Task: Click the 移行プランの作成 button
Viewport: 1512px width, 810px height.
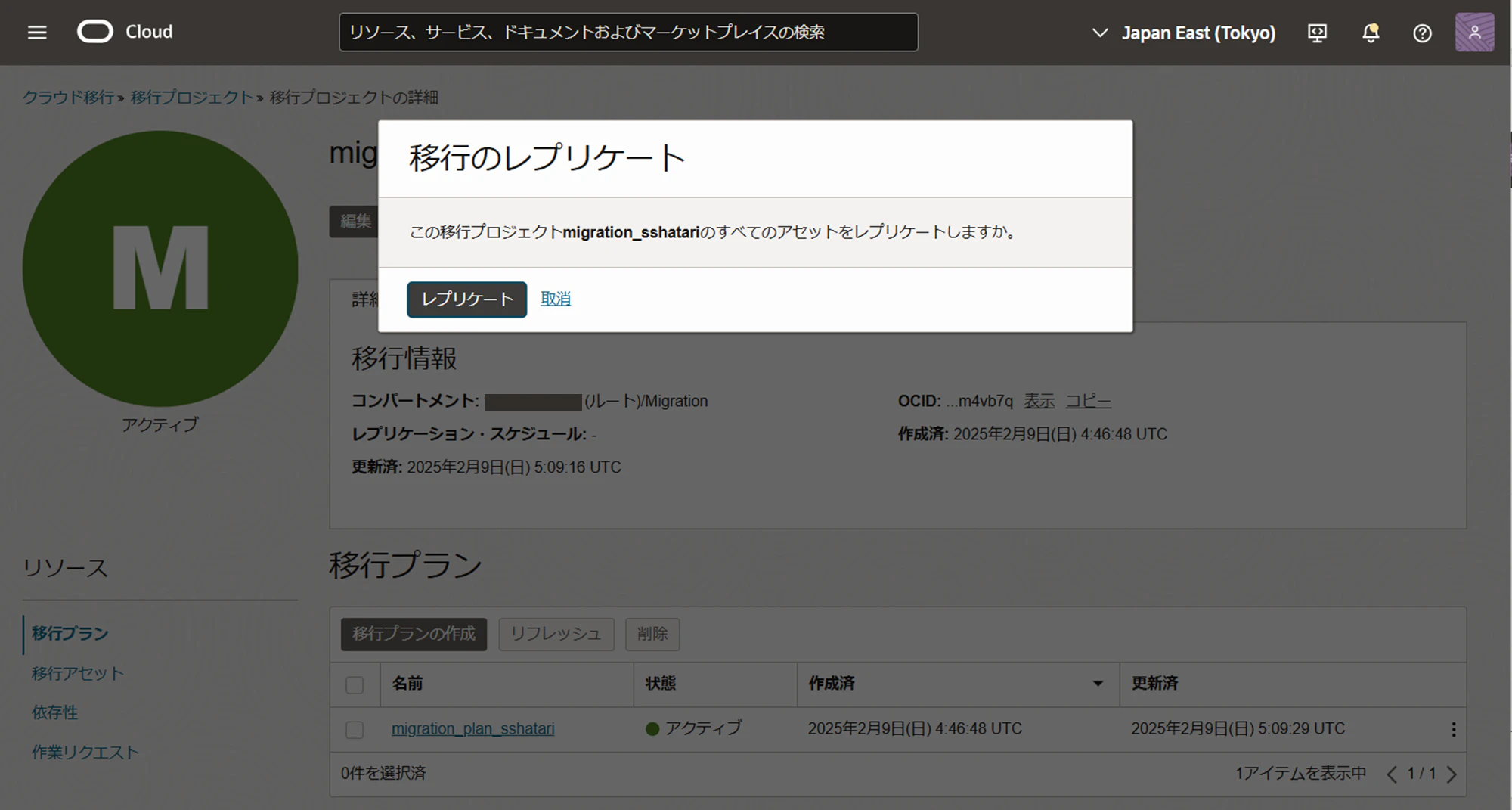Action: (414, 634)
